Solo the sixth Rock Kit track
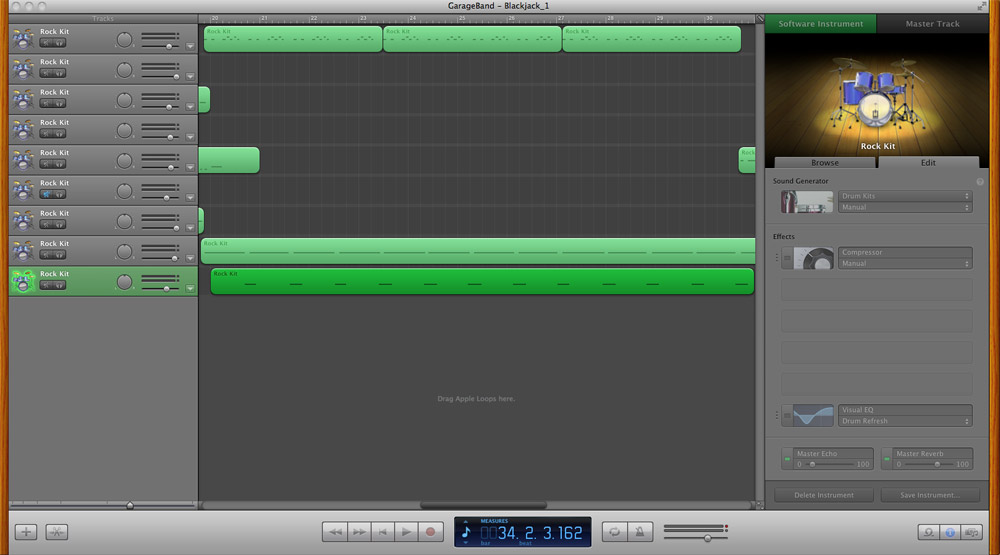 [59, 195]
